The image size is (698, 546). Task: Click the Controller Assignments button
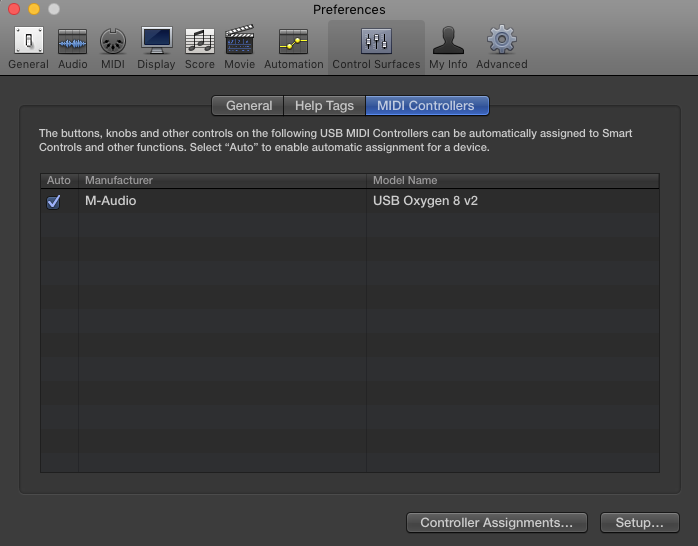(497, 522)
